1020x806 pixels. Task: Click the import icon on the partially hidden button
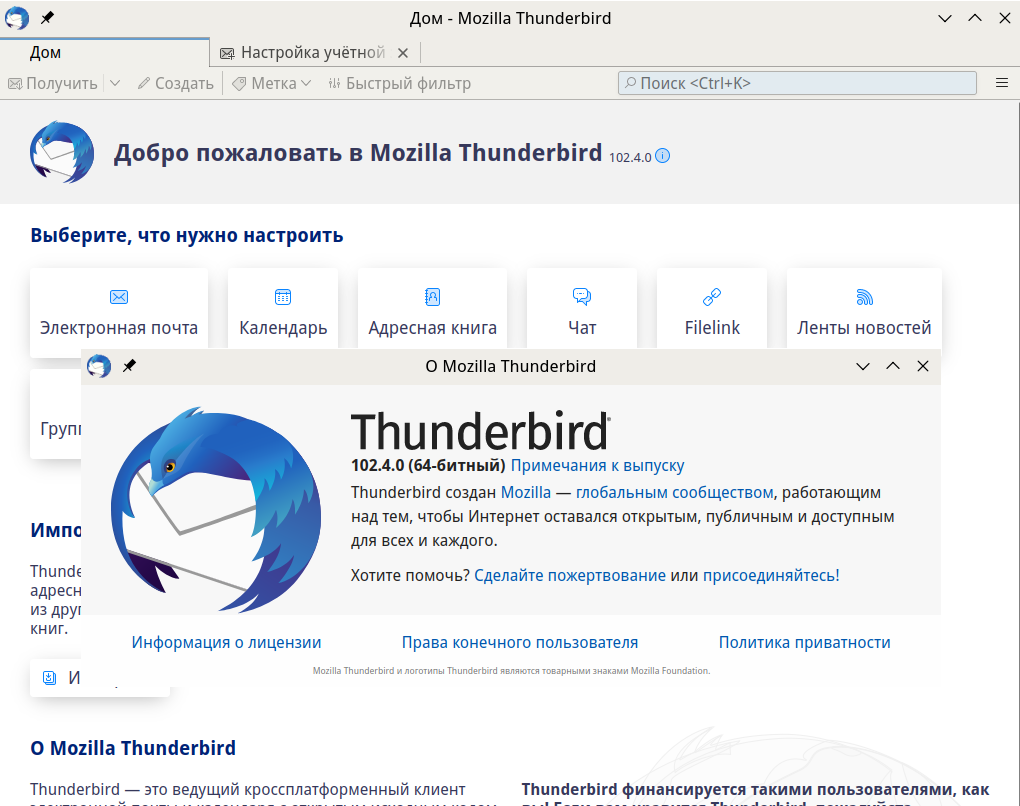click(x=49, y=678)
